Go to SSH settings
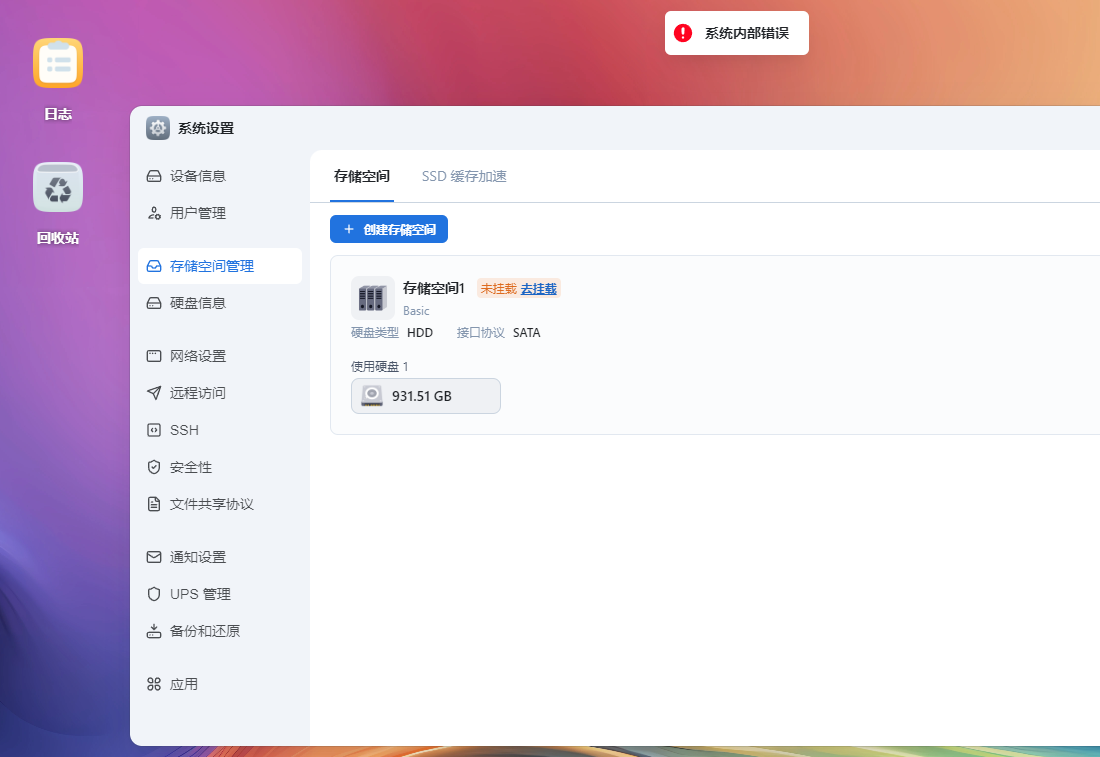1100x757 pixels. 184,430
